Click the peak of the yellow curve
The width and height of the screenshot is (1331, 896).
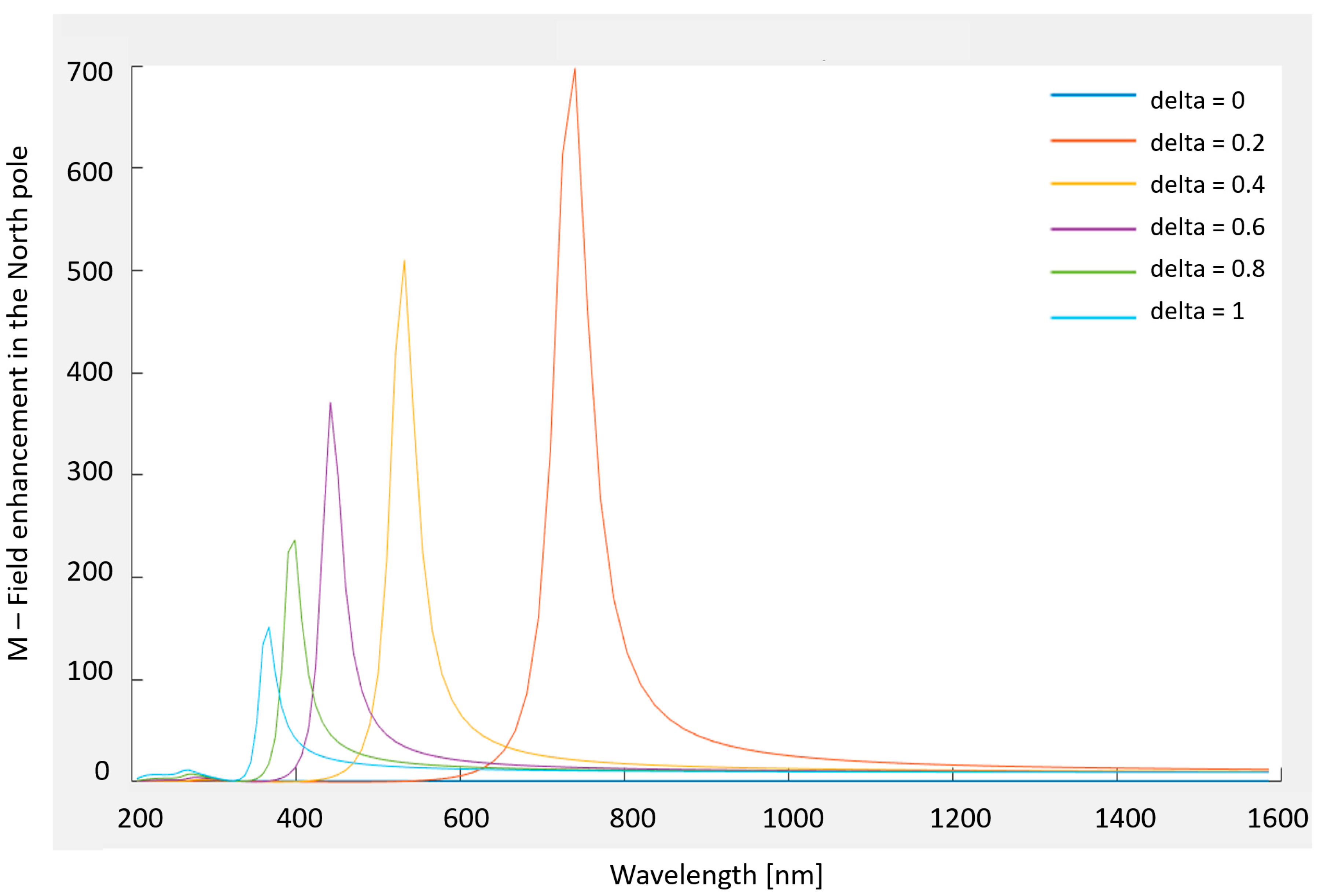click(x=404, y=262)
